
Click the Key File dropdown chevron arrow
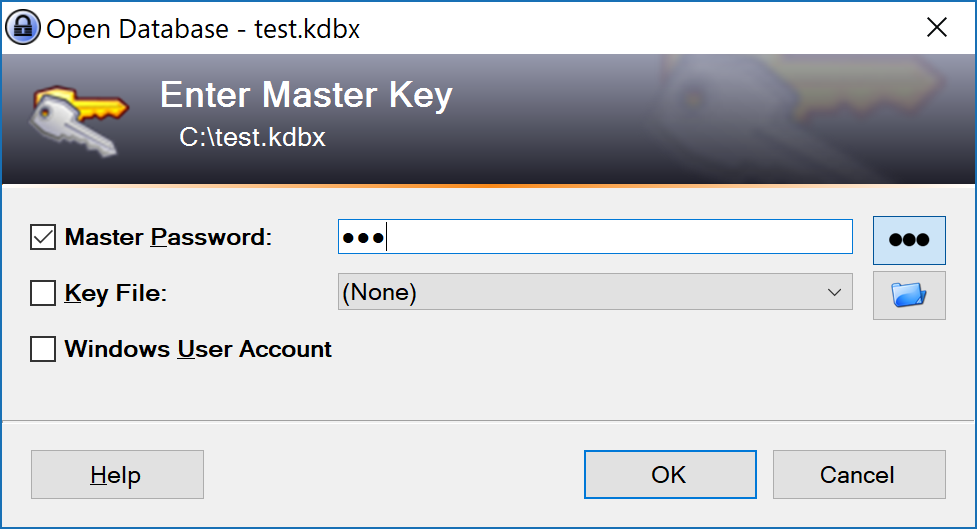coord(834,293)
